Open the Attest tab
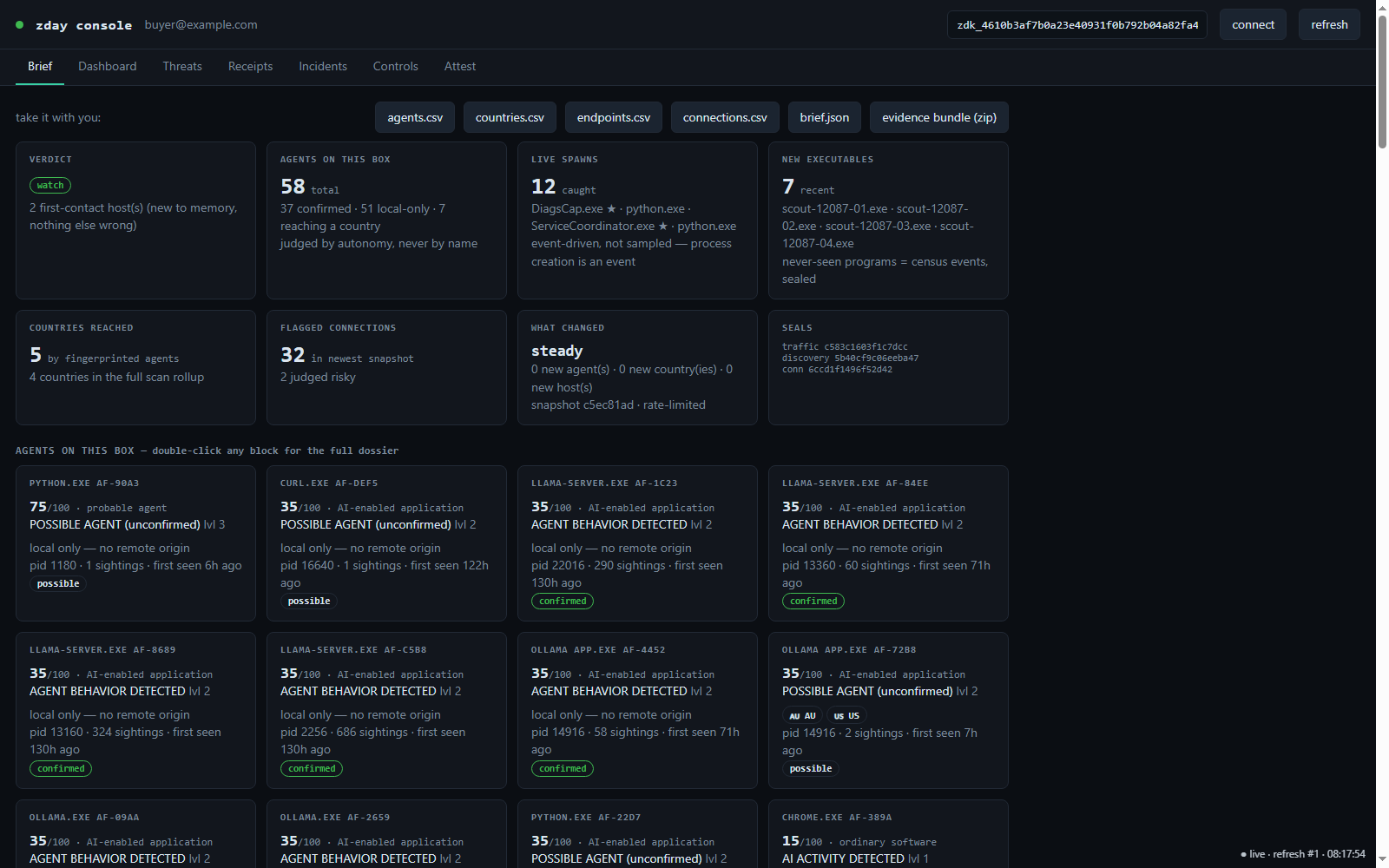Image resolution: width=1389 pixels, height=868 pixels. [460, 66]
